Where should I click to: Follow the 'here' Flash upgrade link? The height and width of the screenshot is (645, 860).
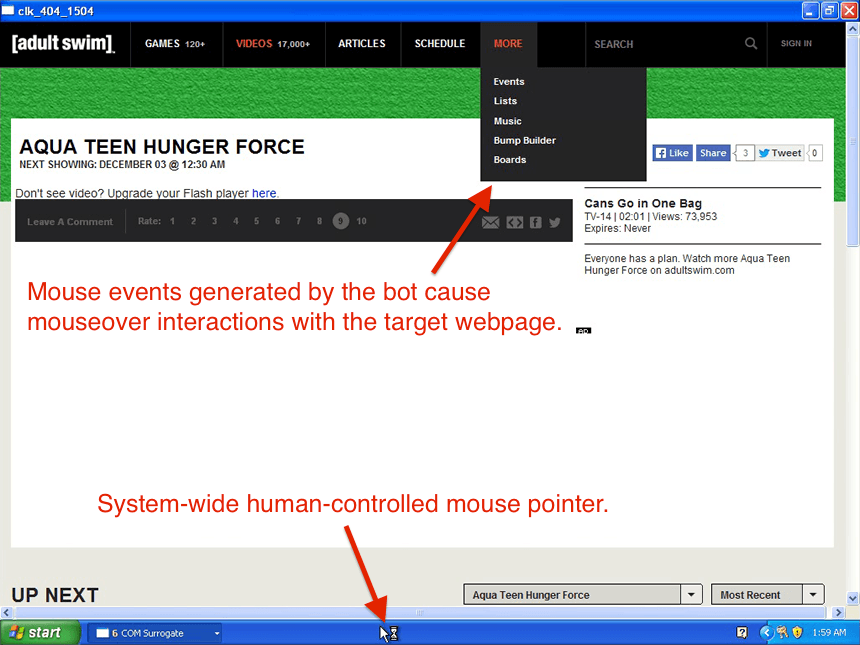(264, 193)
